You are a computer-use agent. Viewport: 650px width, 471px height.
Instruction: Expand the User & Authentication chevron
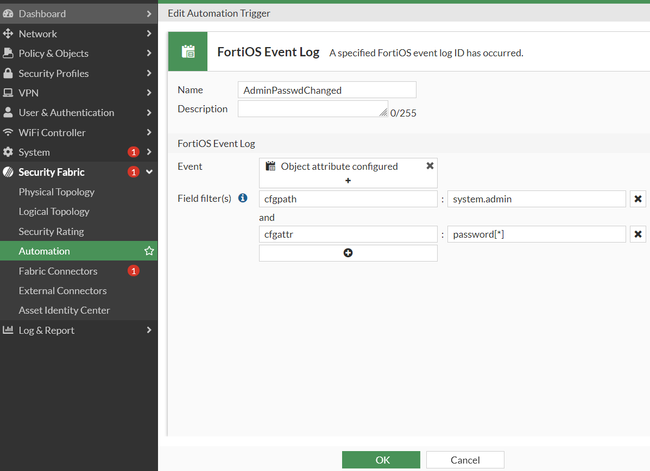[x=149, y=112]
